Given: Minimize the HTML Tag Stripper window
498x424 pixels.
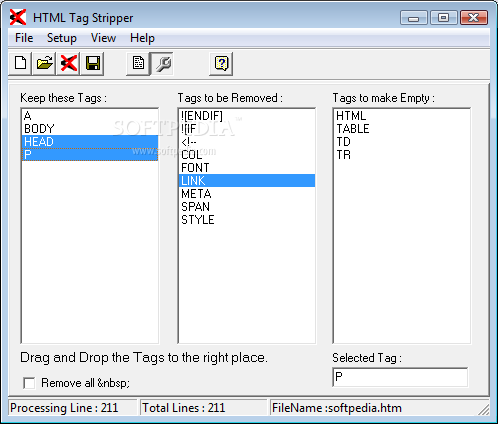Looking at the screenshot, I should (414, 18).
